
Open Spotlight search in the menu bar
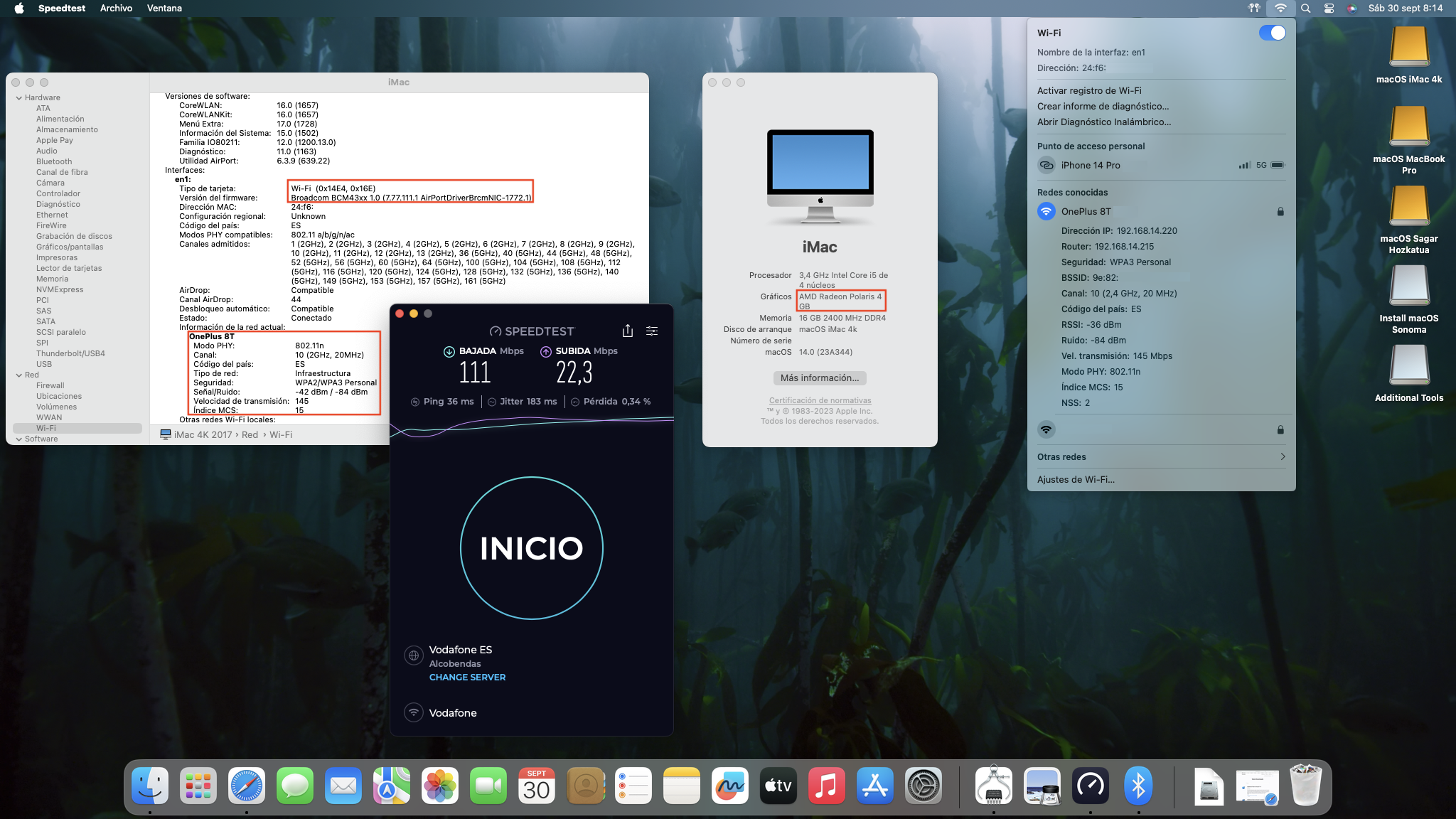[x=1305, y=9]
